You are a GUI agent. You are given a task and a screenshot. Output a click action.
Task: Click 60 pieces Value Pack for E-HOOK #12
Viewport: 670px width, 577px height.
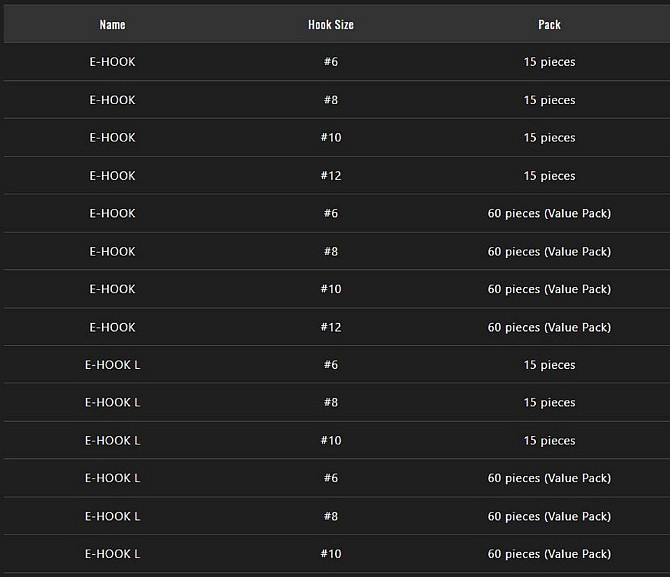549,327
